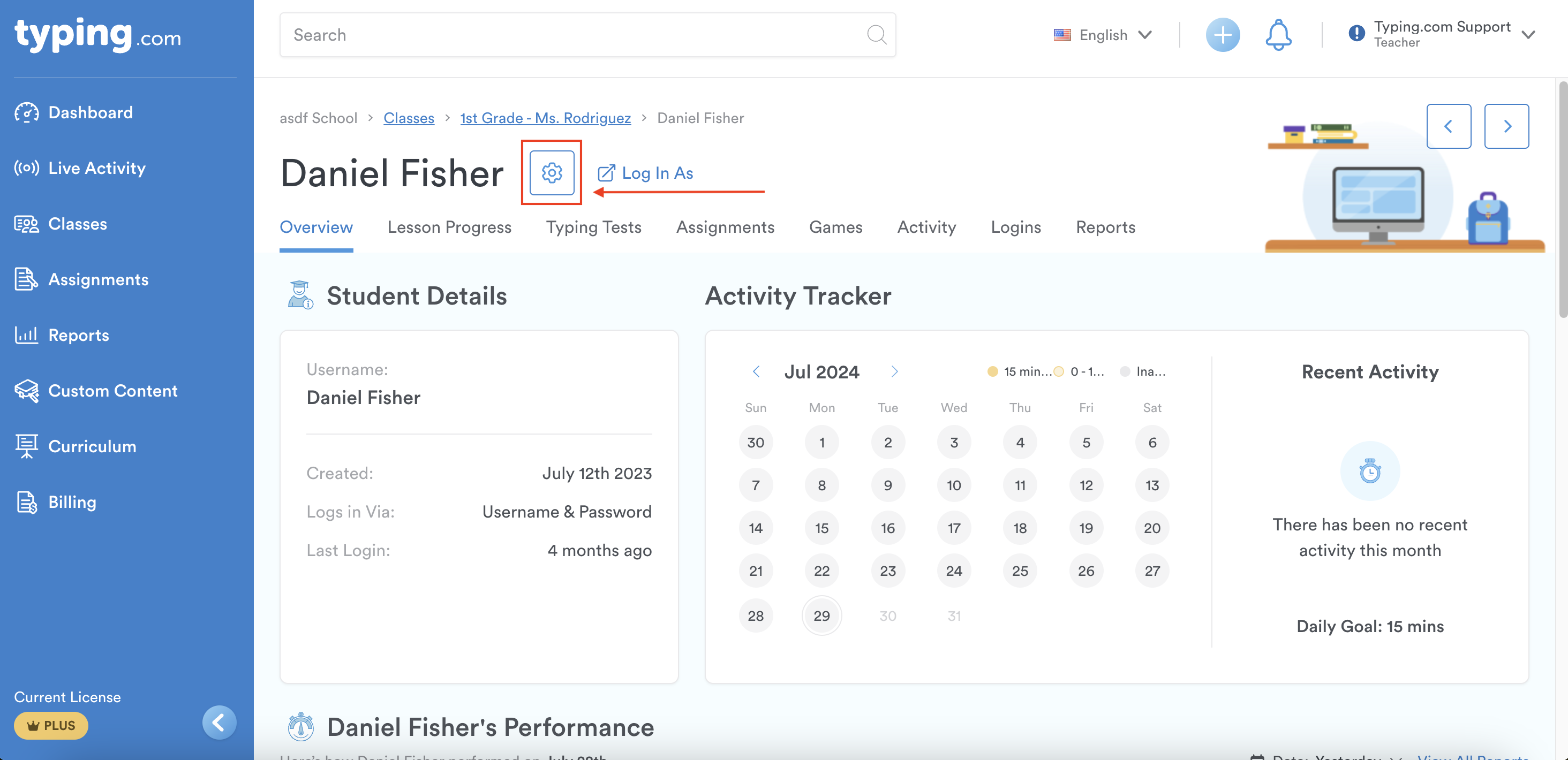Show previous month in Activity Tracker
The height and width of the screenshot is (760, 1568).
pos(756,372)
